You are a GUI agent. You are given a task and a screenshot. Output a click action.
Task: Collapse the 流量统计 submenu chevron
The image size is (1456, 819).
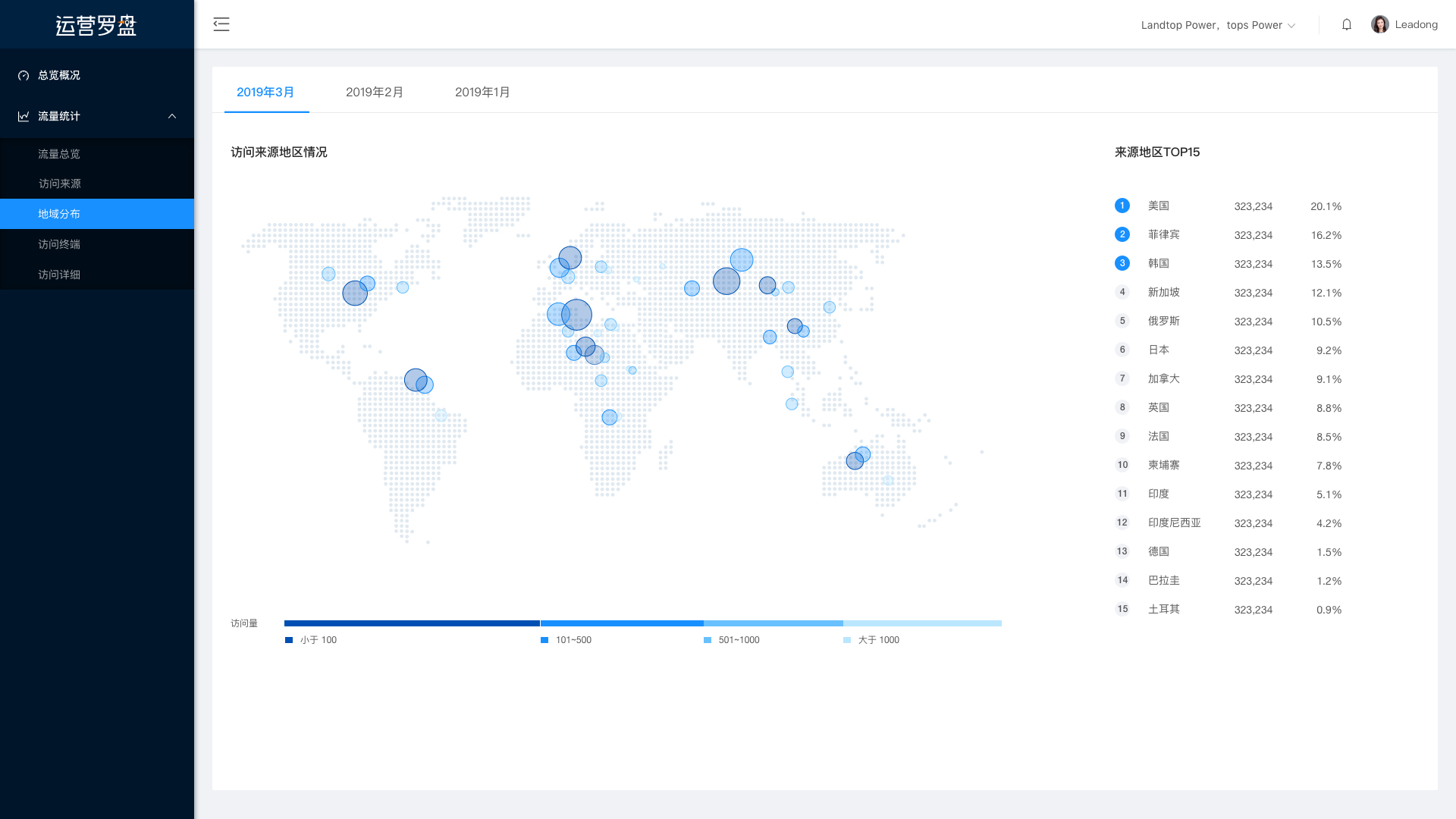172,116
